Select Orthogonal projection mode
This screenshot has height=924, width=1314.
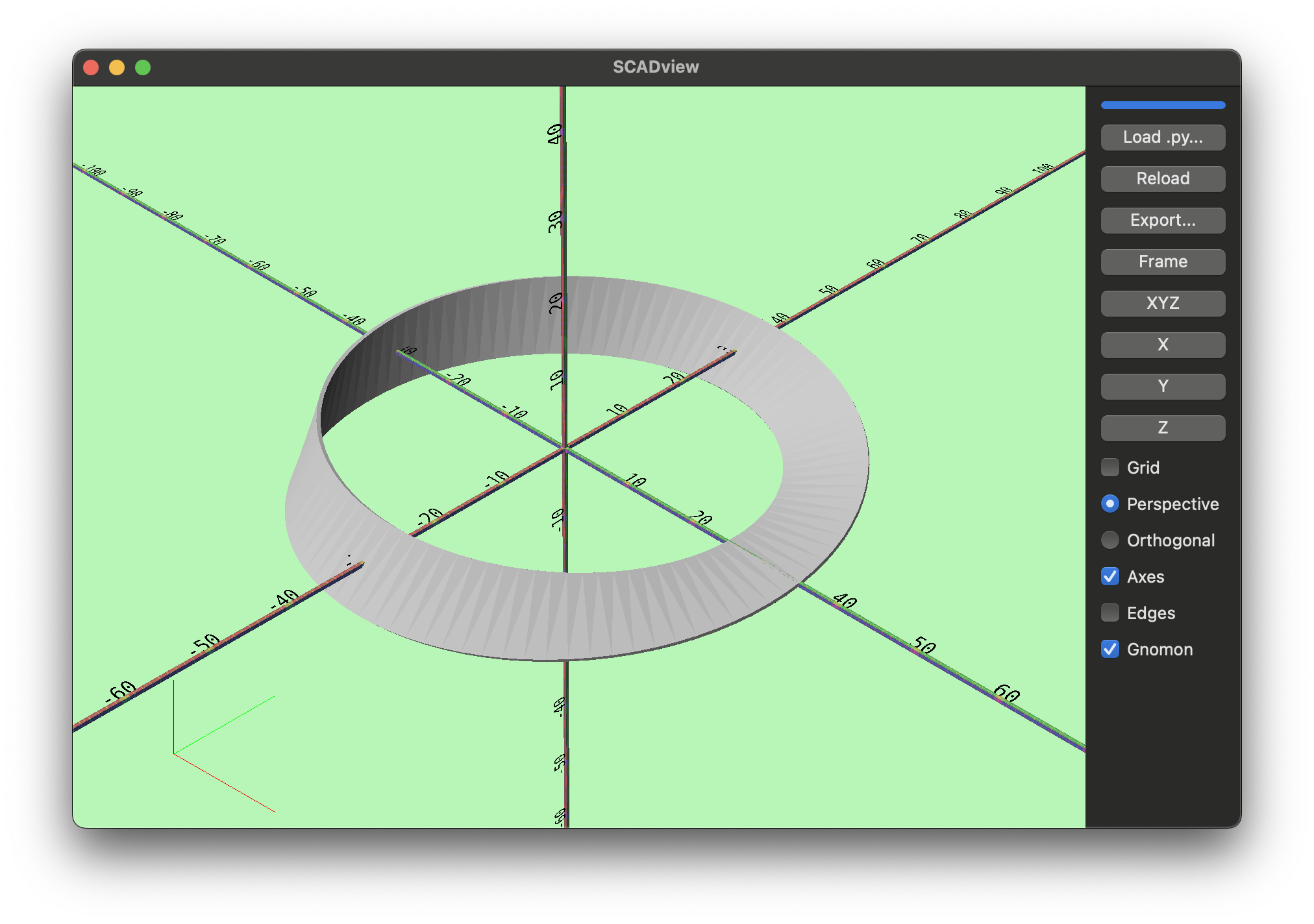click(1110, 540)
